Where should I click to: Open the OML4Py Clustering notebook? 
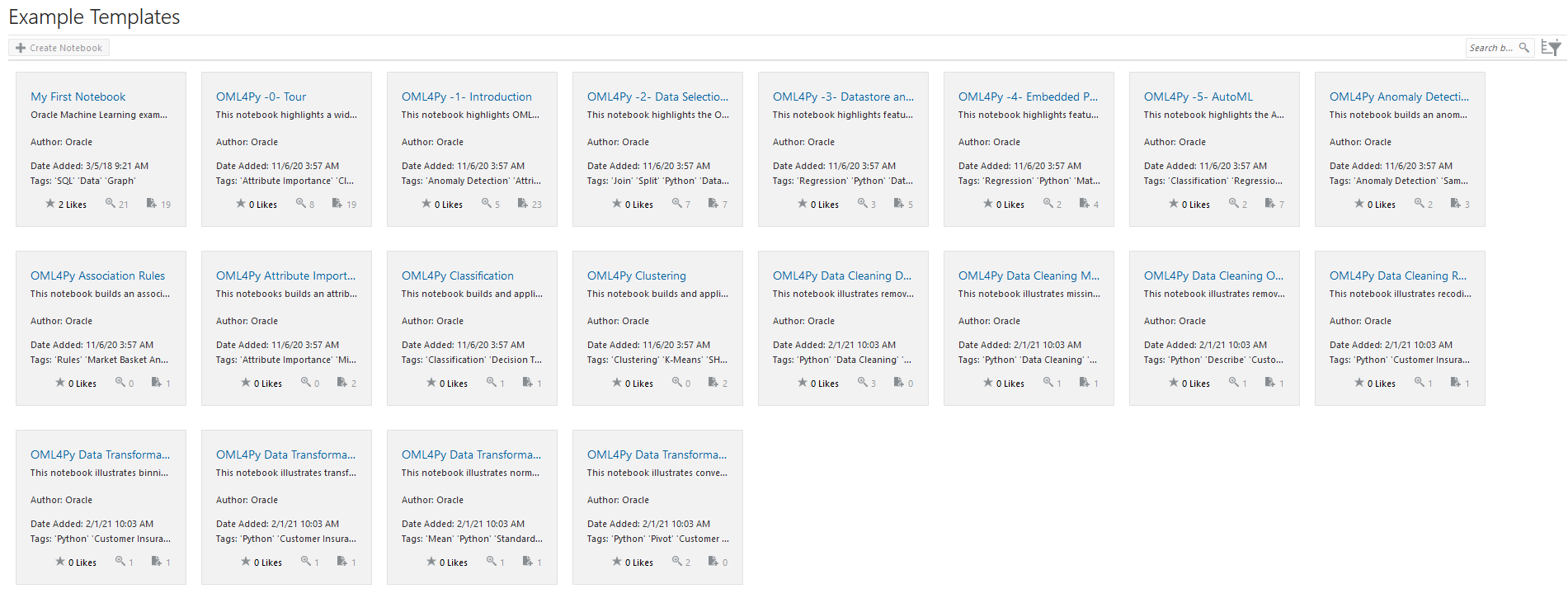tap(637, 275)
